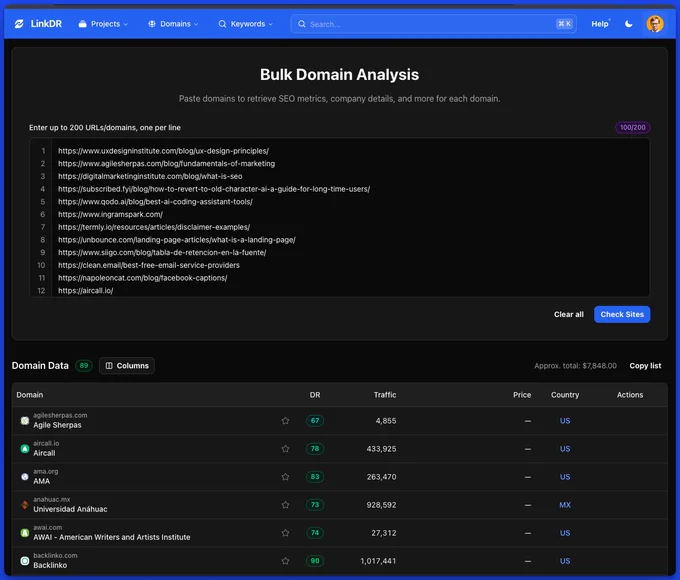Image resolution: width=680 pixels, height=580 pixels.
Task: Sort table by Traffic column header
Action: point(385,395)
